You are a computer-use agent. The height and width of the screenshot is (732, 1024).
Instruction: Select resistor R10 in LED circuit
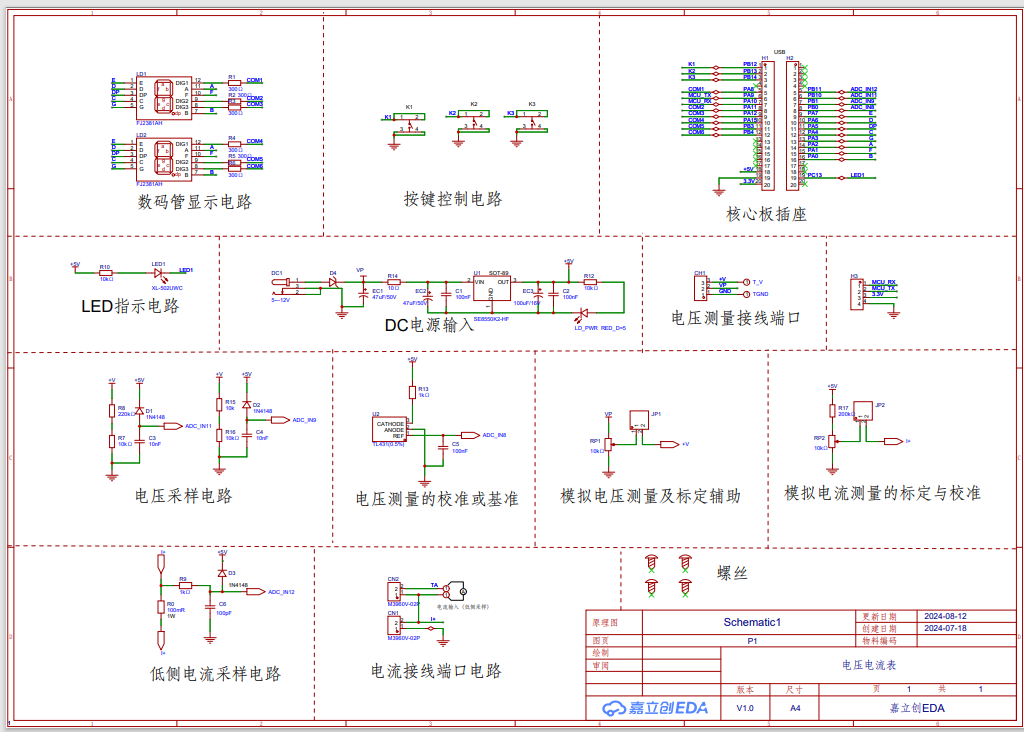coord(105,273)
